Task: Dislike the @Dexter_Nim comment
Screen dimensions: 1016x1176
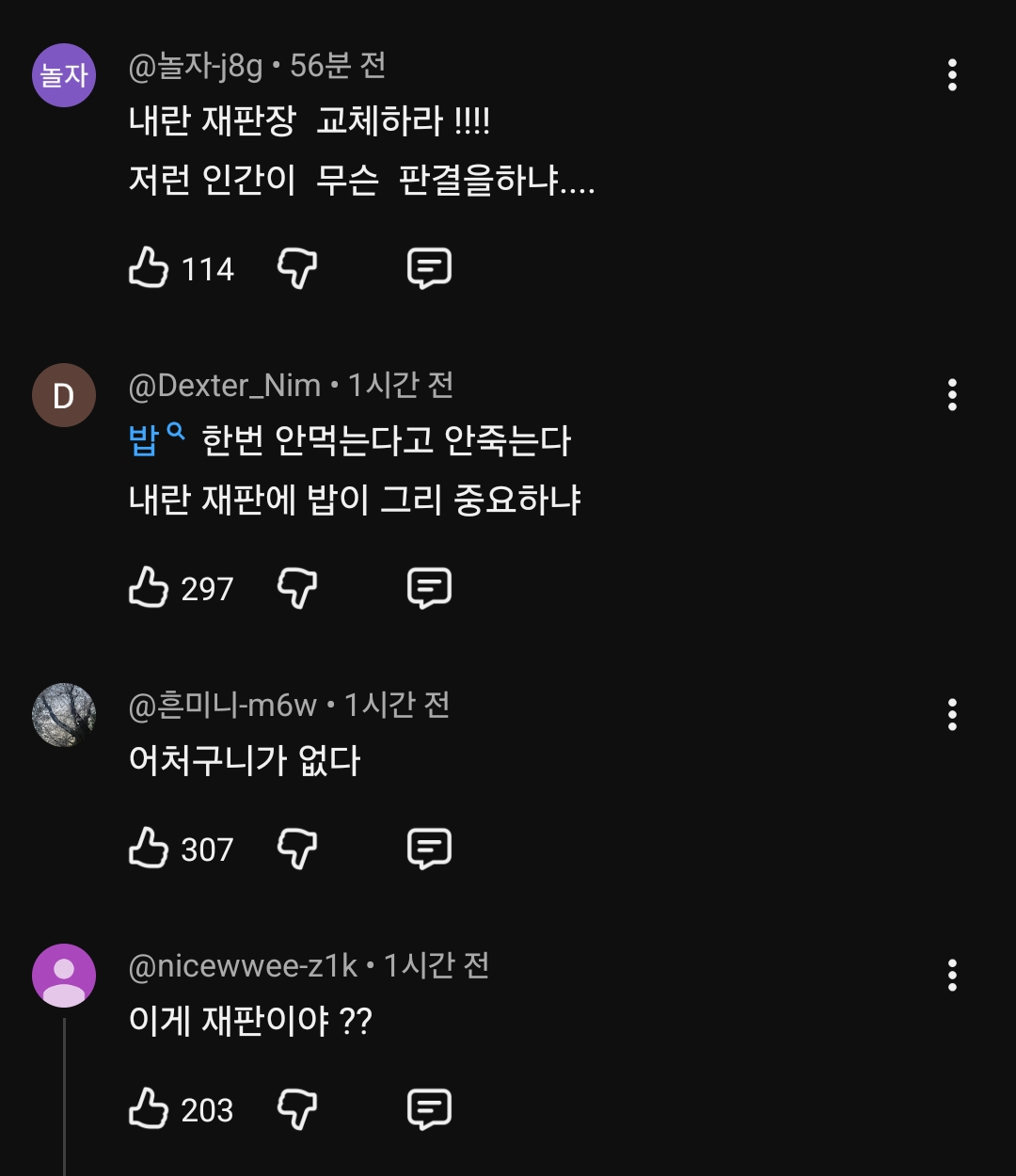Action: coord(297,588)
